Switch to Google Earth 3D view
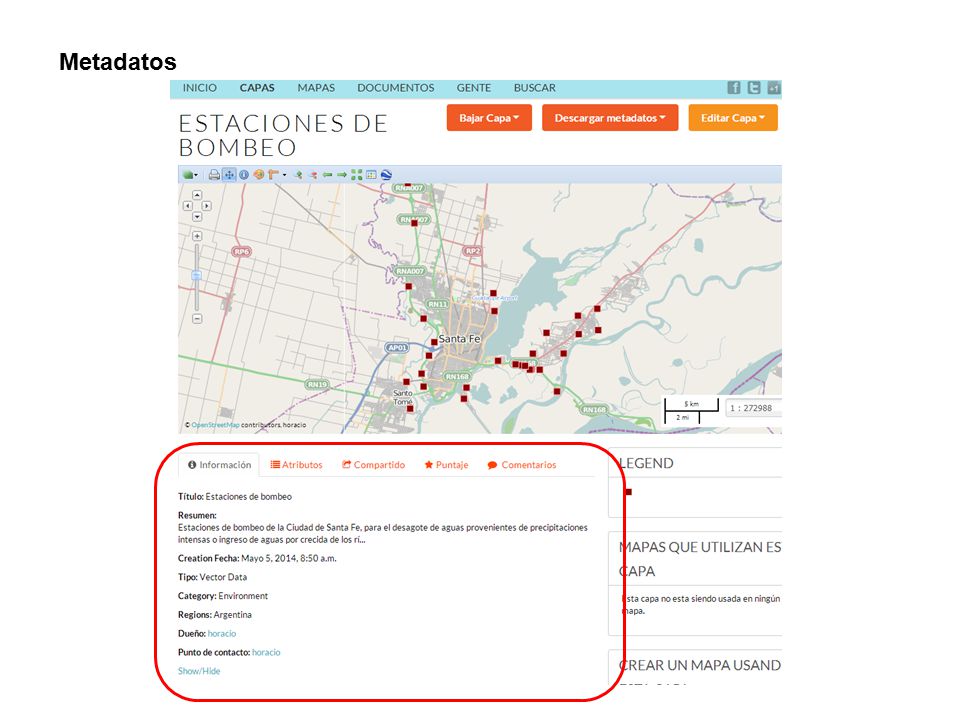 pos(386,175)
